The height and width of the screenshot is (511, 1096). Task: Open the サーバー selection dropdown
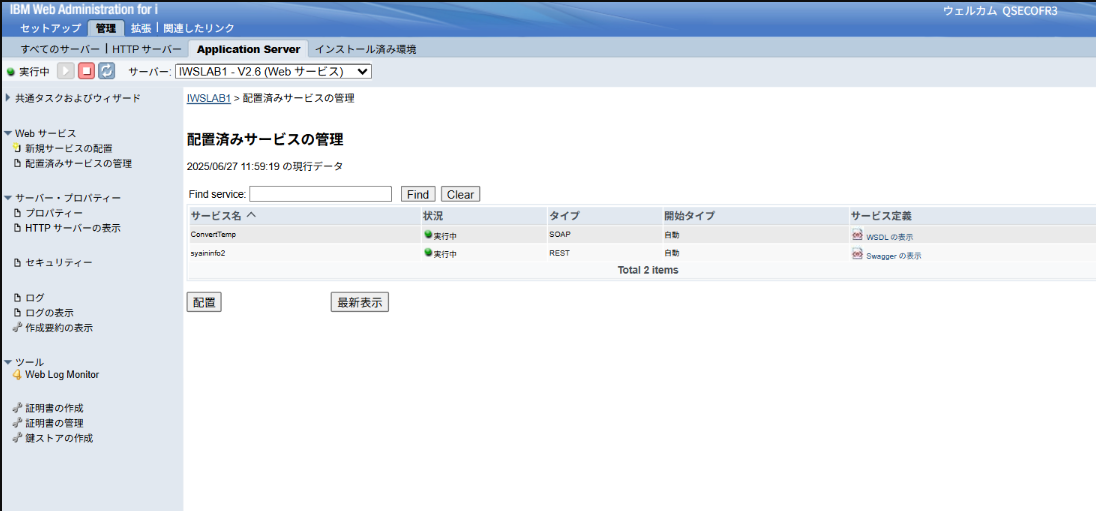[x=273, y=71]
